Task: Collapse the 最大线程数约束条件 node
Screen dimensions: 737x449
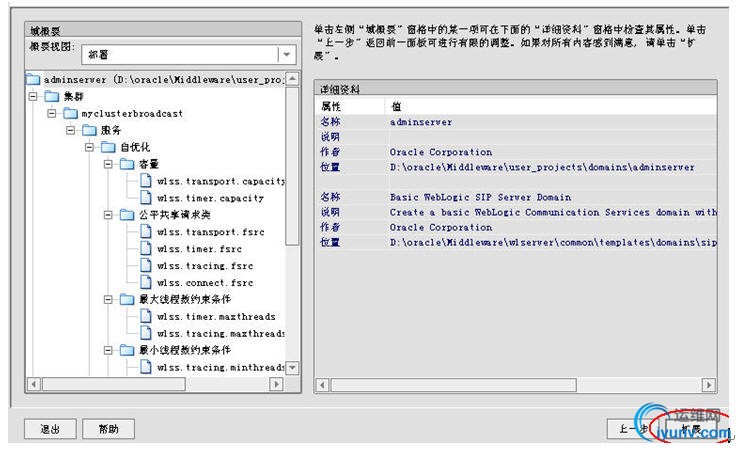Action: pyautogui.click(x=108, y=299)
